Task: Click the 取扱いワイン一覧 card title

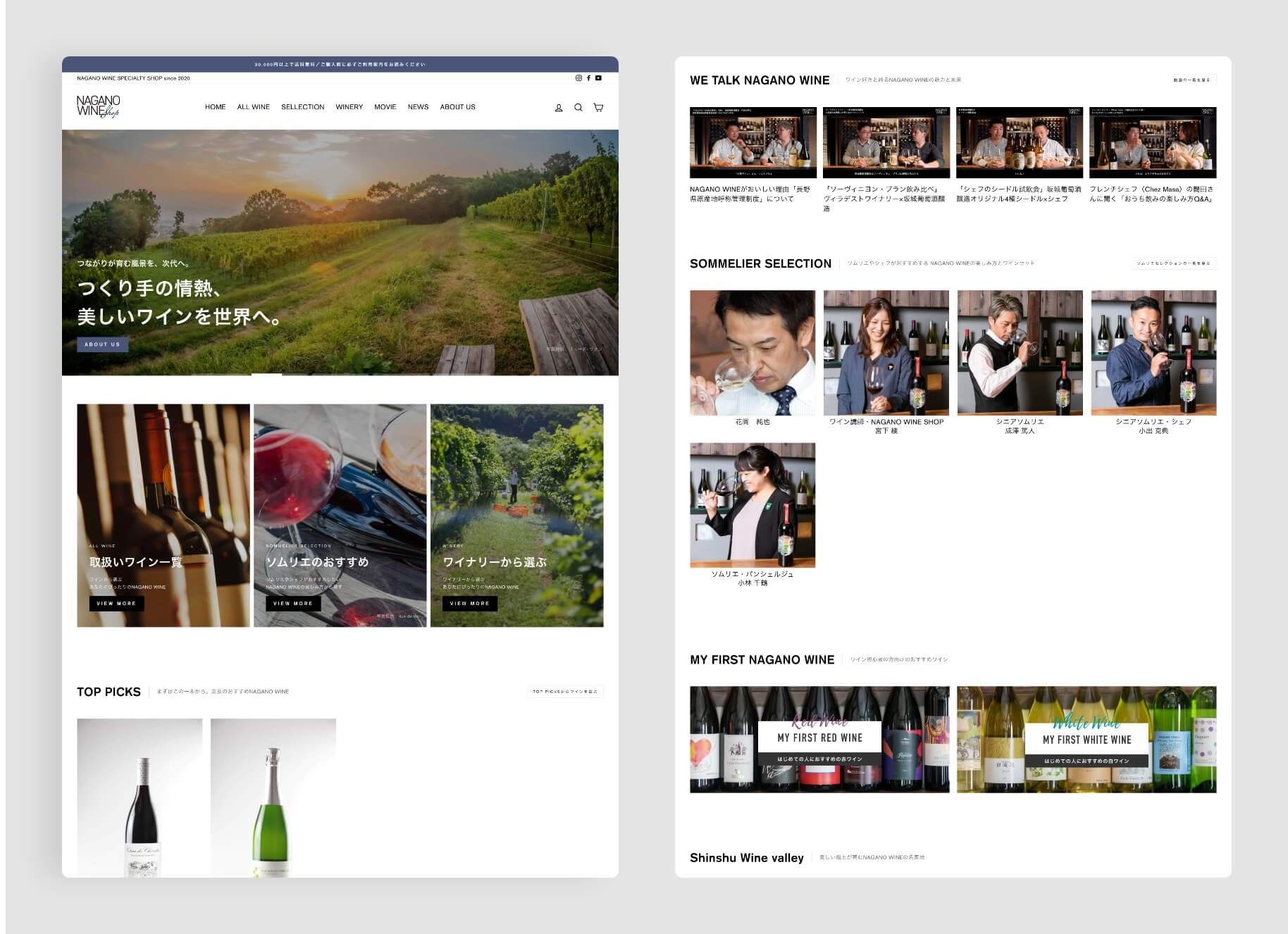Action: tap(136, 562)
